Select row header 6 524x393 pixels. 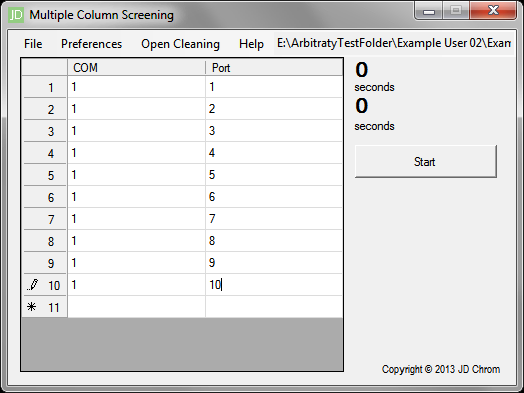pos(44,197)
